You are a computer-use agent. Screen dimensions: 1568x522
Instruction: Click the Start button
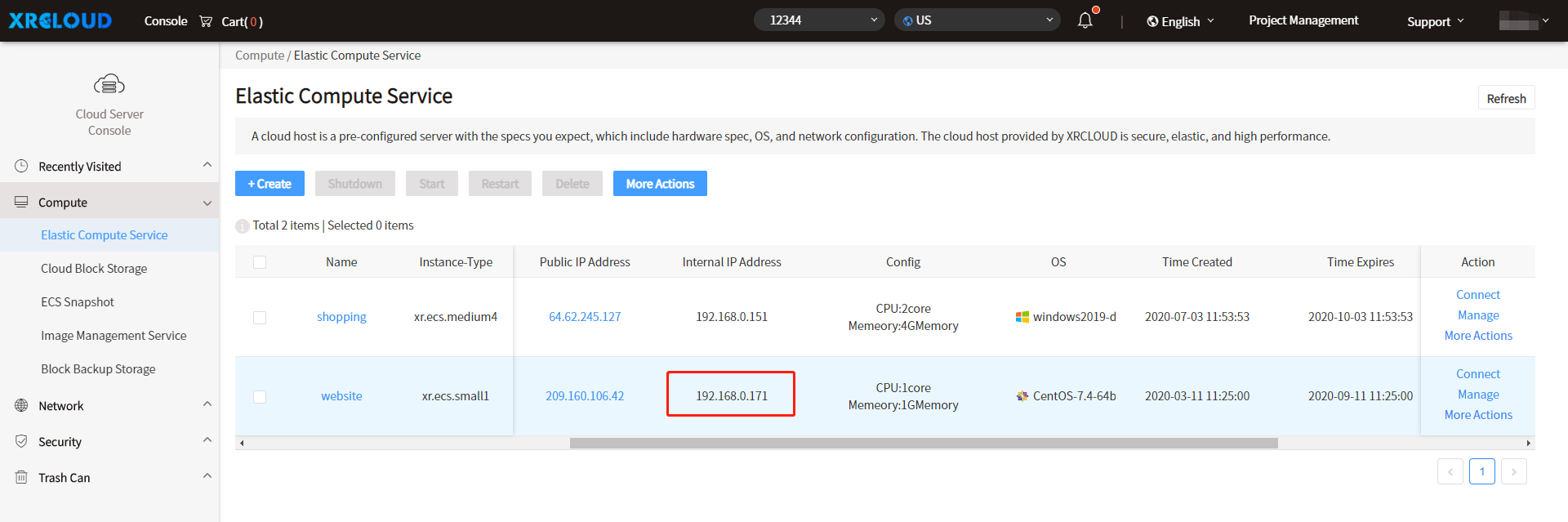pyautogui.click(x=432, y=184)
